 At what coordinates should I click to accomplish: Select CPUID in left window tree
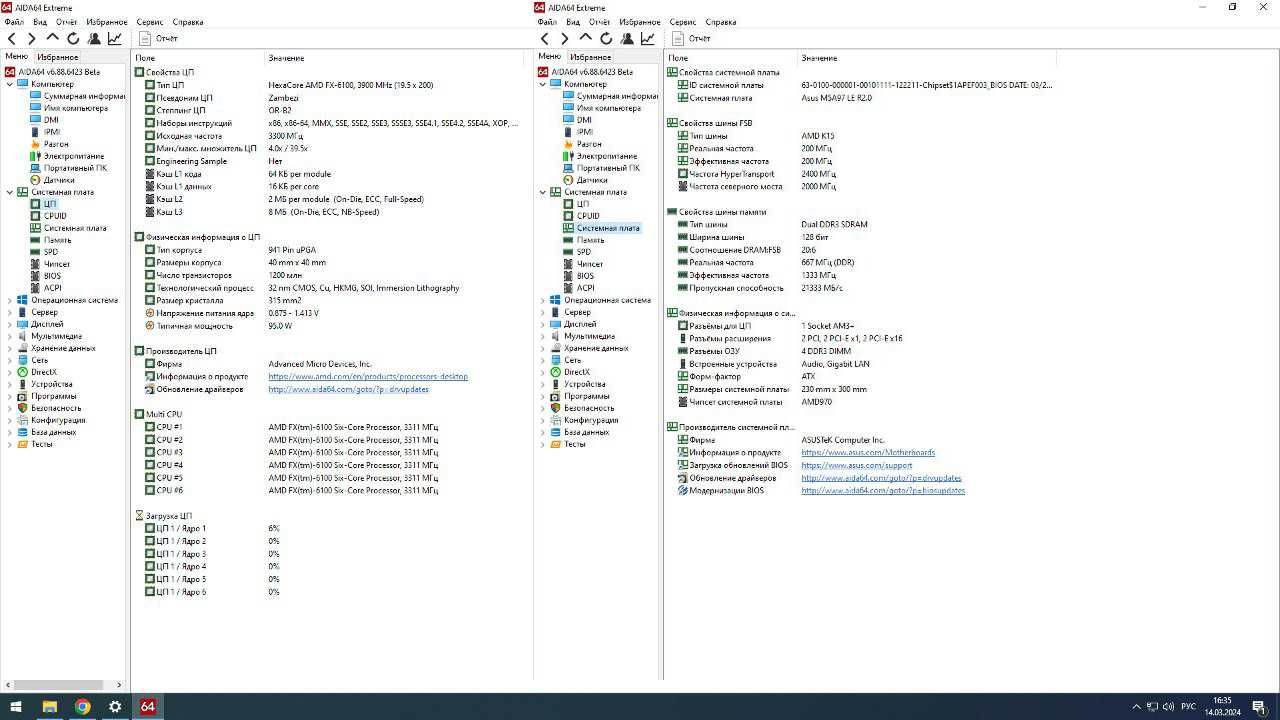(x=55, y=216)
